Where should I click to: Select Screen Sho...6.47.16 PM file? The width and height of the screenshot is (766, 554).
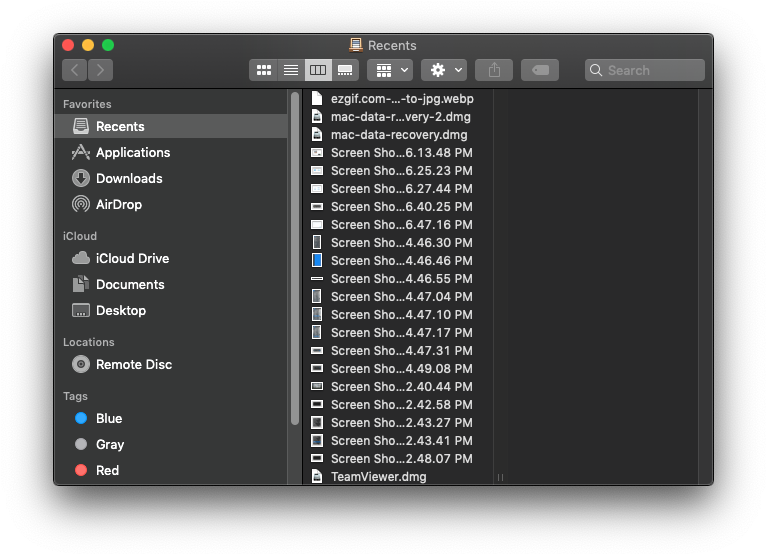point(398,225)
